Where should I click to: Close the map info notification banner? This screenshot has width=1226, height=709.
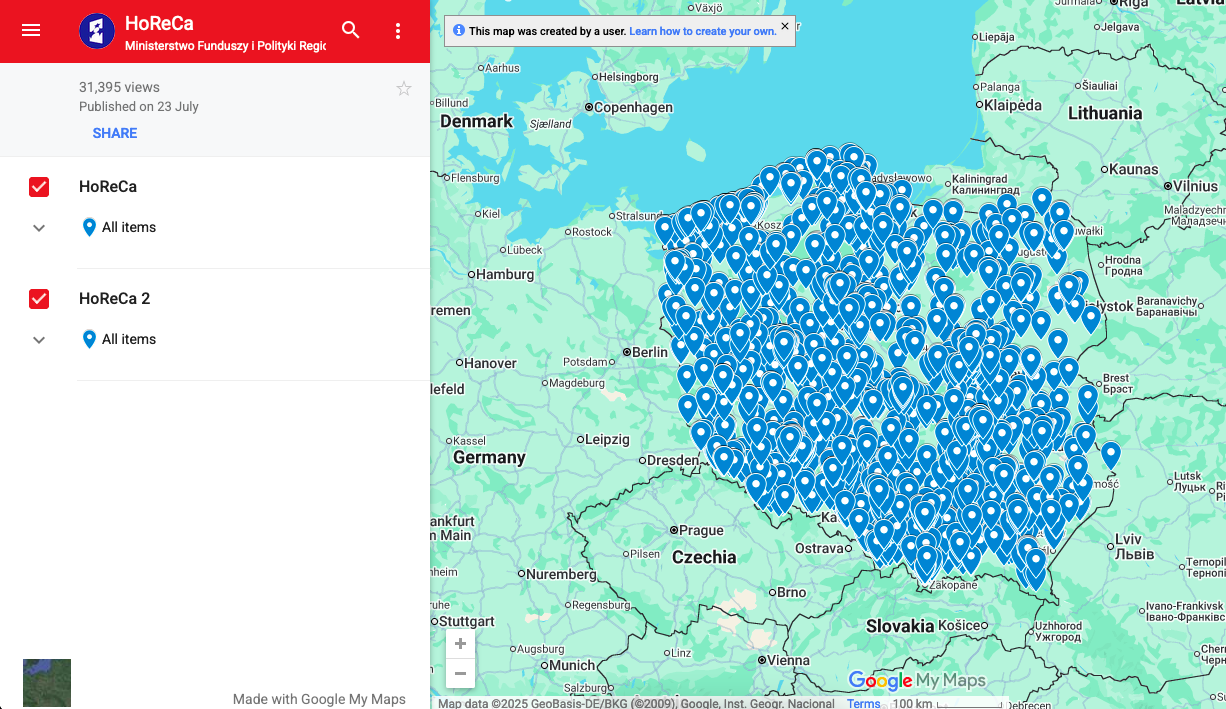click(785, 26)
